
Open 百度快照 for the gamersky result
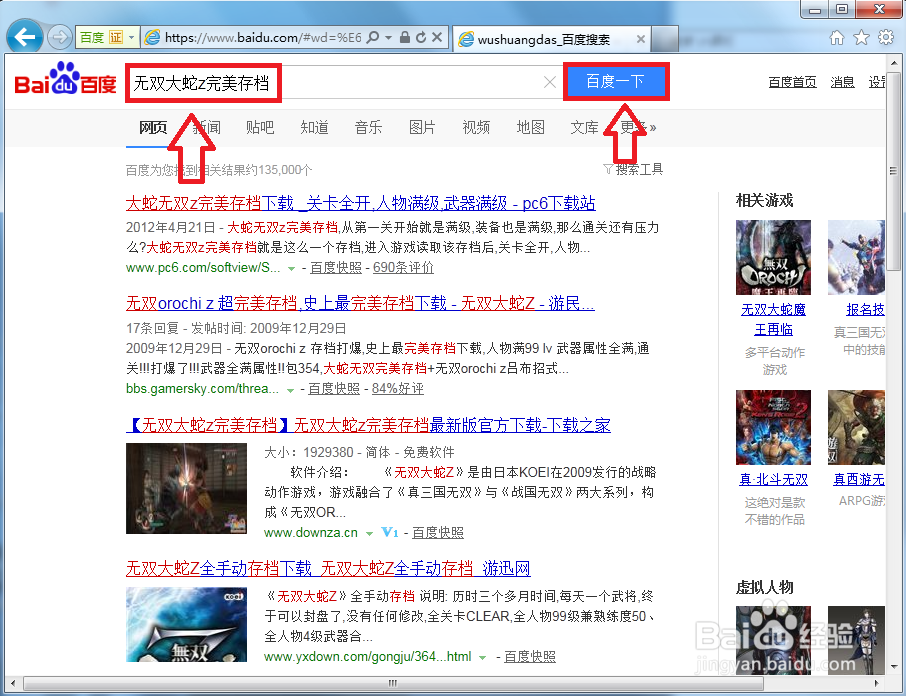(334, 389)
